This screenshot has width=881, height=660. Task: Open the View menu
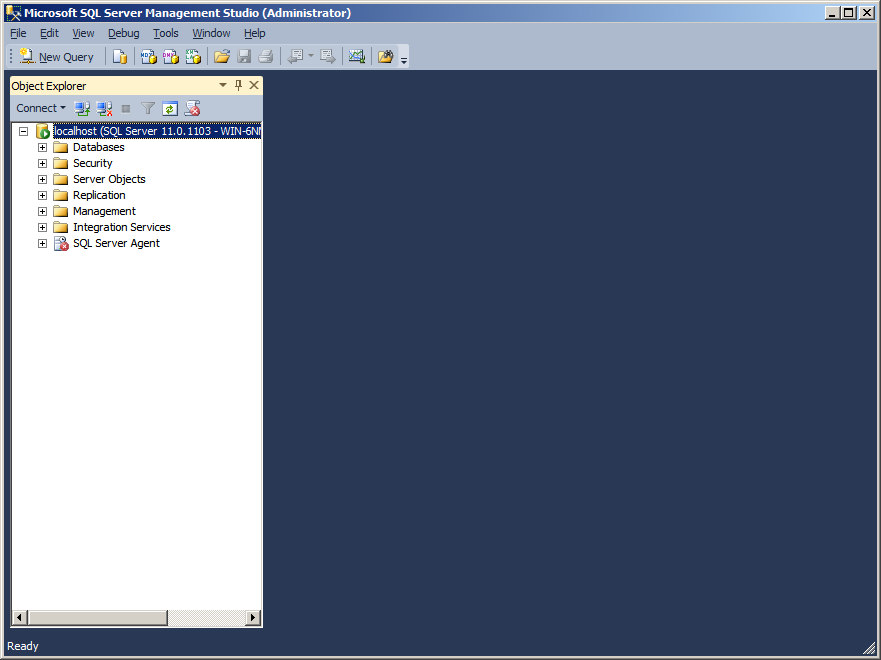tap(83, 33)
